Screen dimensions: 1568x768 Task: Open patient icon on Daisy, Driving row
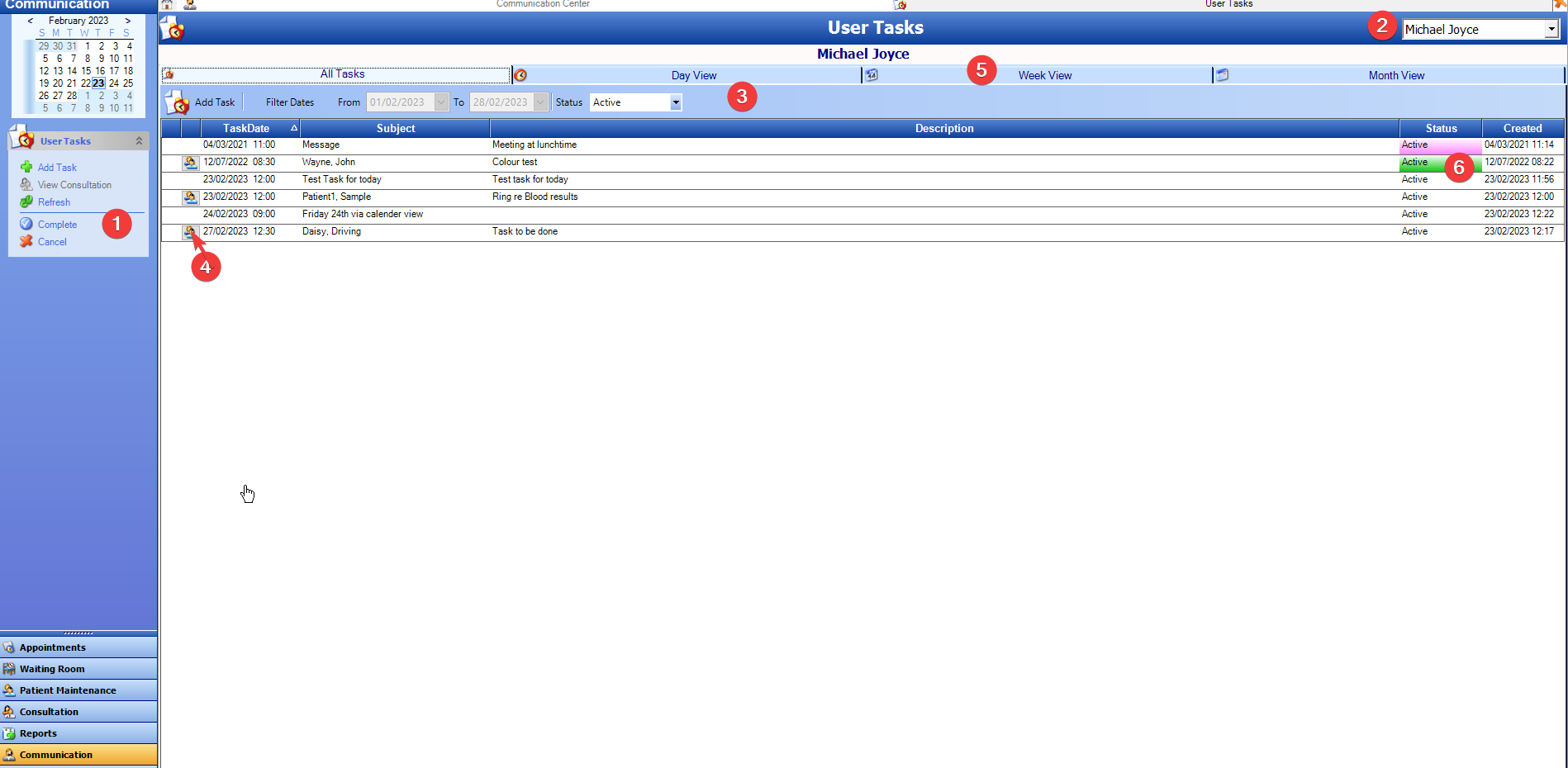point(190,232)
